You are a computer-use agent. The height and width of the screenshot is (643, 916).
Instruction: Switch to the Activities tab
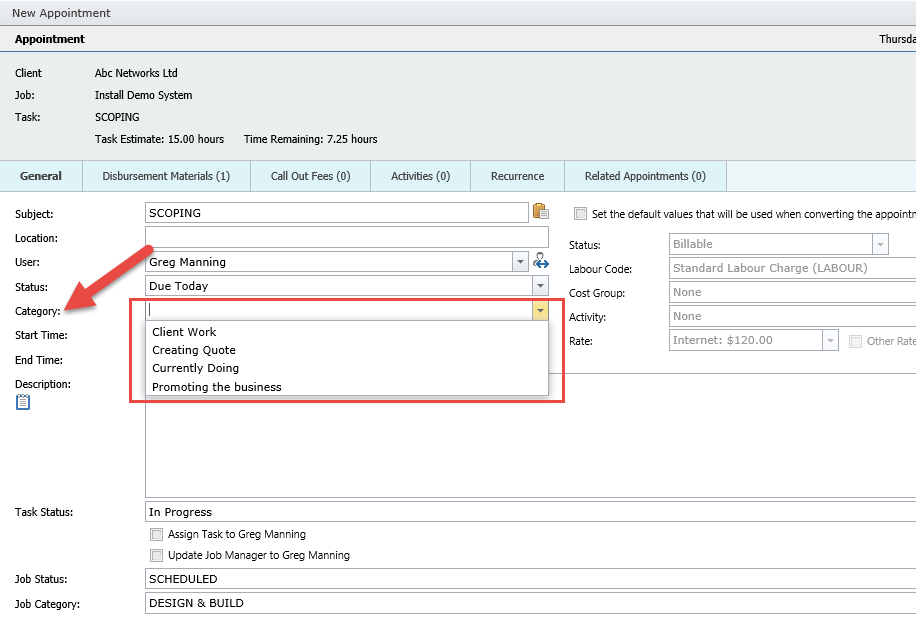(420, 175)
